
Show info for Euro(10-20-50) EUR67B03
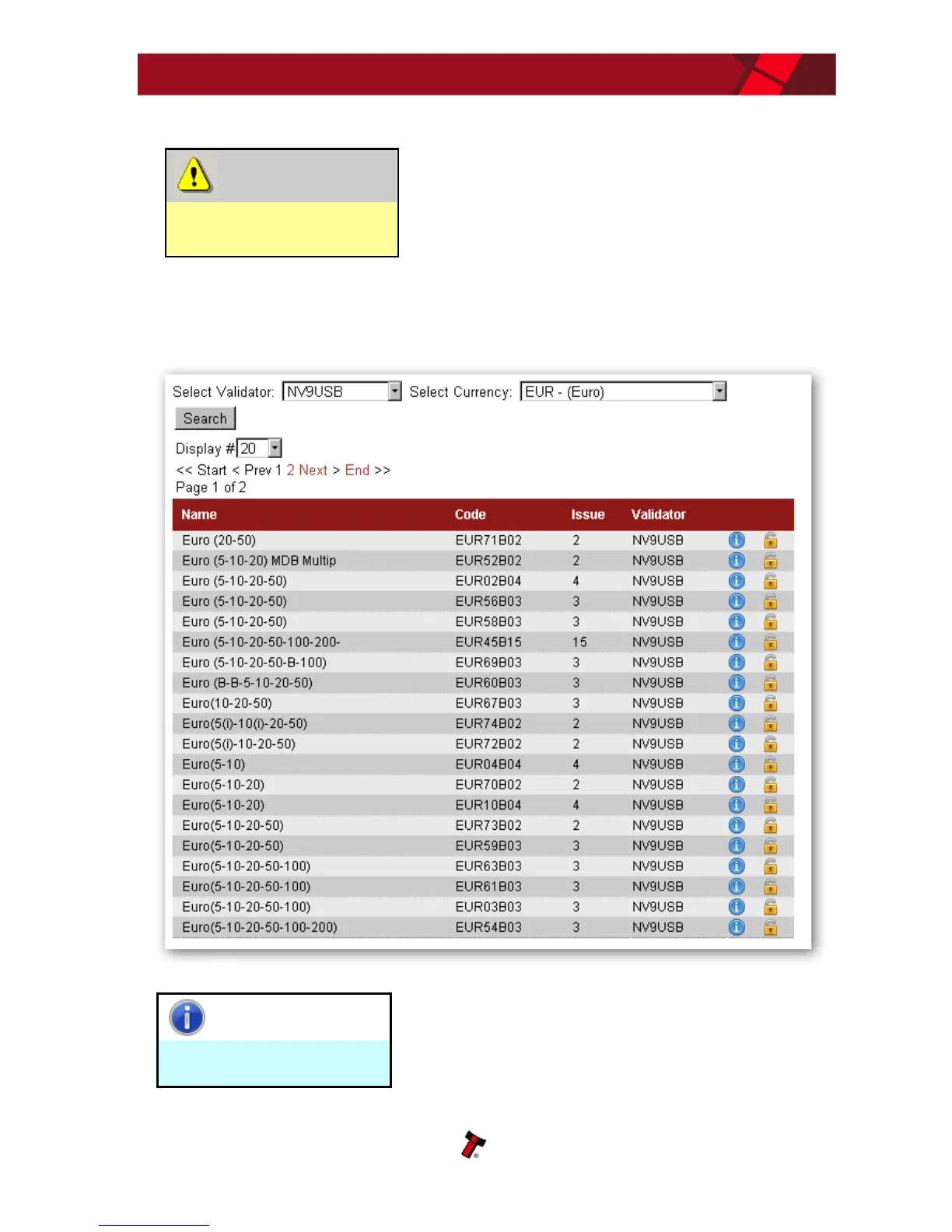coord(736,703)
